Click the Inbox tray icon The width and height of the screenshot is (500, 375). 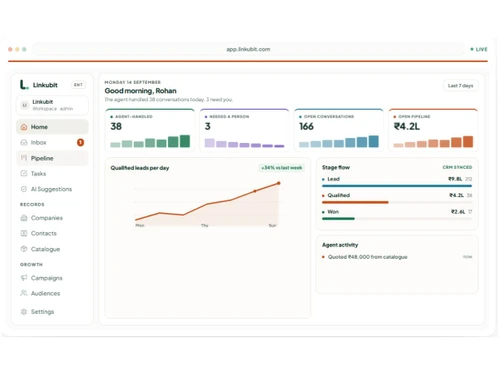(x=24, y=142)
